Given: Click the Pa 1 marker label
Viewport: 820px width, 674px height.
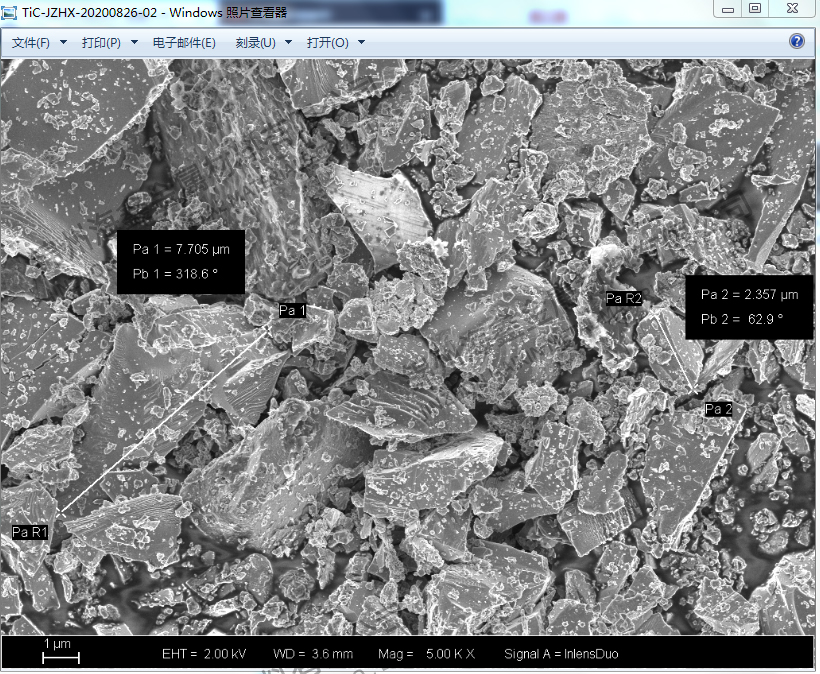Looking at the screenshot, I should pyautogui.click(x=292, y=311).
